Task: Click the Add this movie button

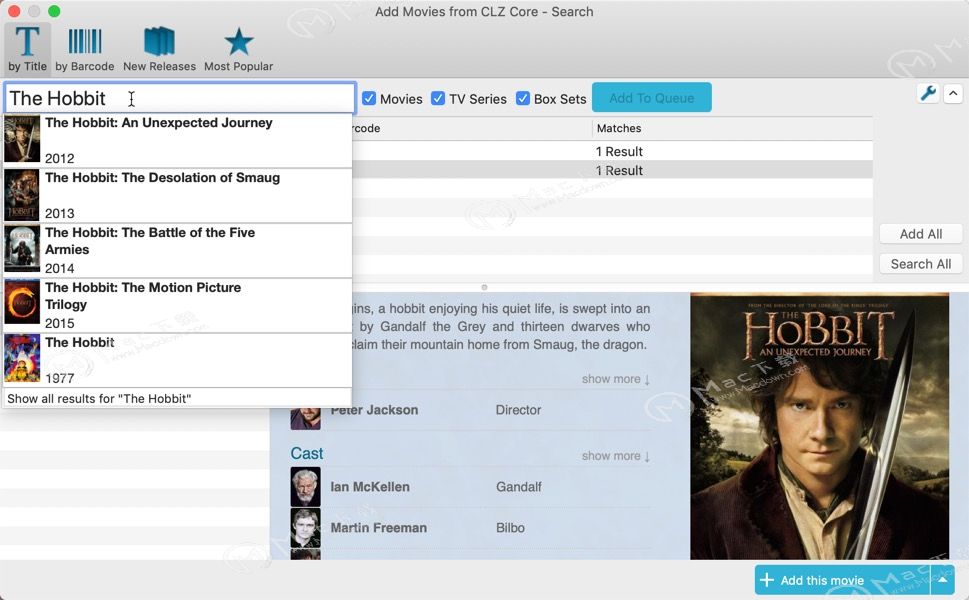Action: coord(842,580)
